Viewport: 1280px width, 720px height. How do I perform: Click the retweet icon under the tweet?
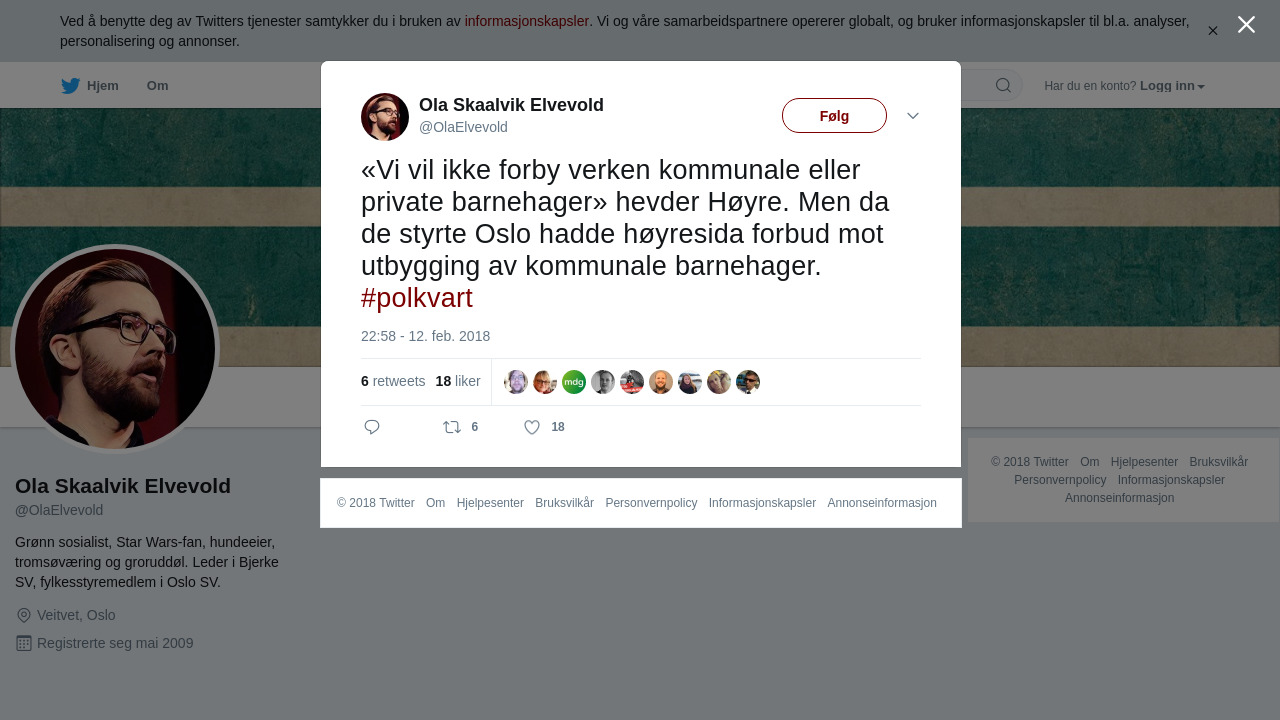[452, 427]
